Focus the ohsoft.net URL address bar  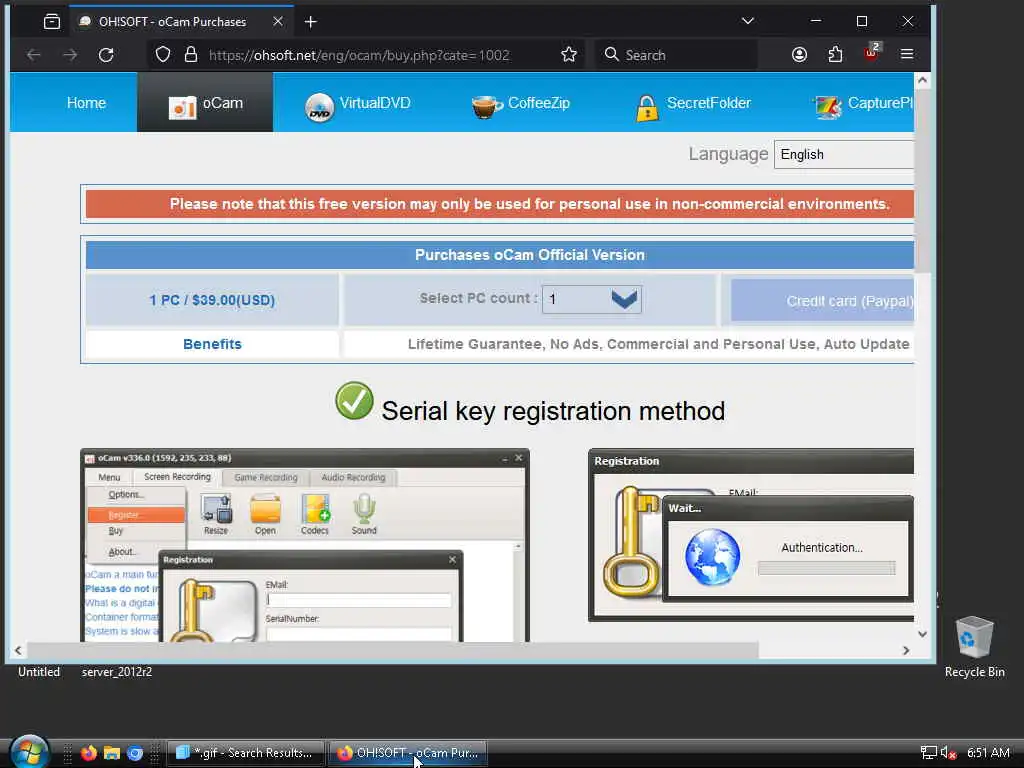[359, 56]
